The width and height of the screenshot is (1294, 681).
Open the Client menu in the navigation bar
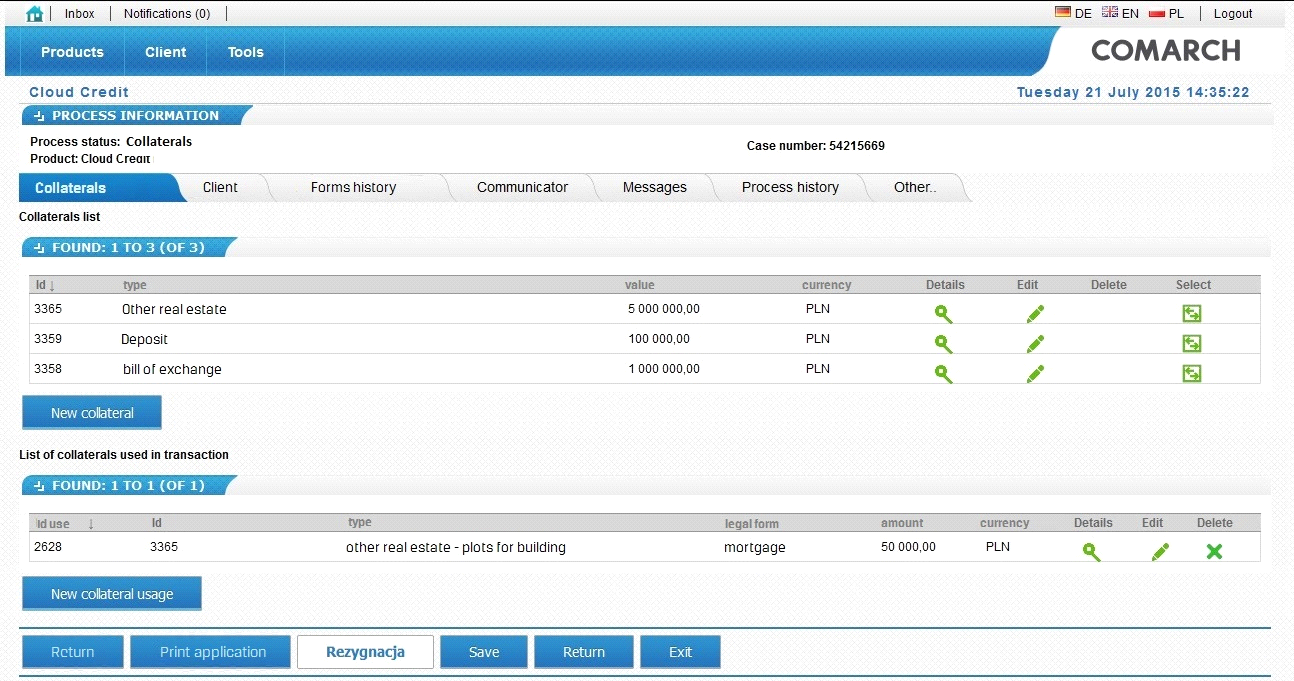tap(165, 52)
